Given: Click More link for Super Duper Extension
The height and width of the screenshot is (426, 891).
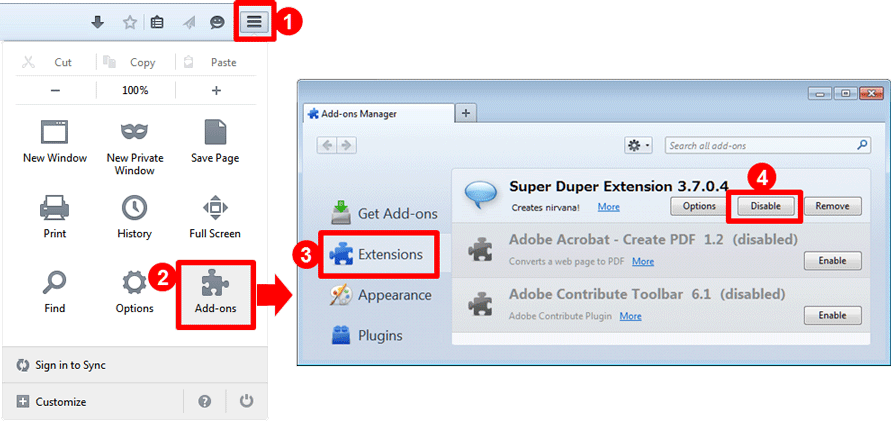Looking at the screenshot, I should (609, 207).
